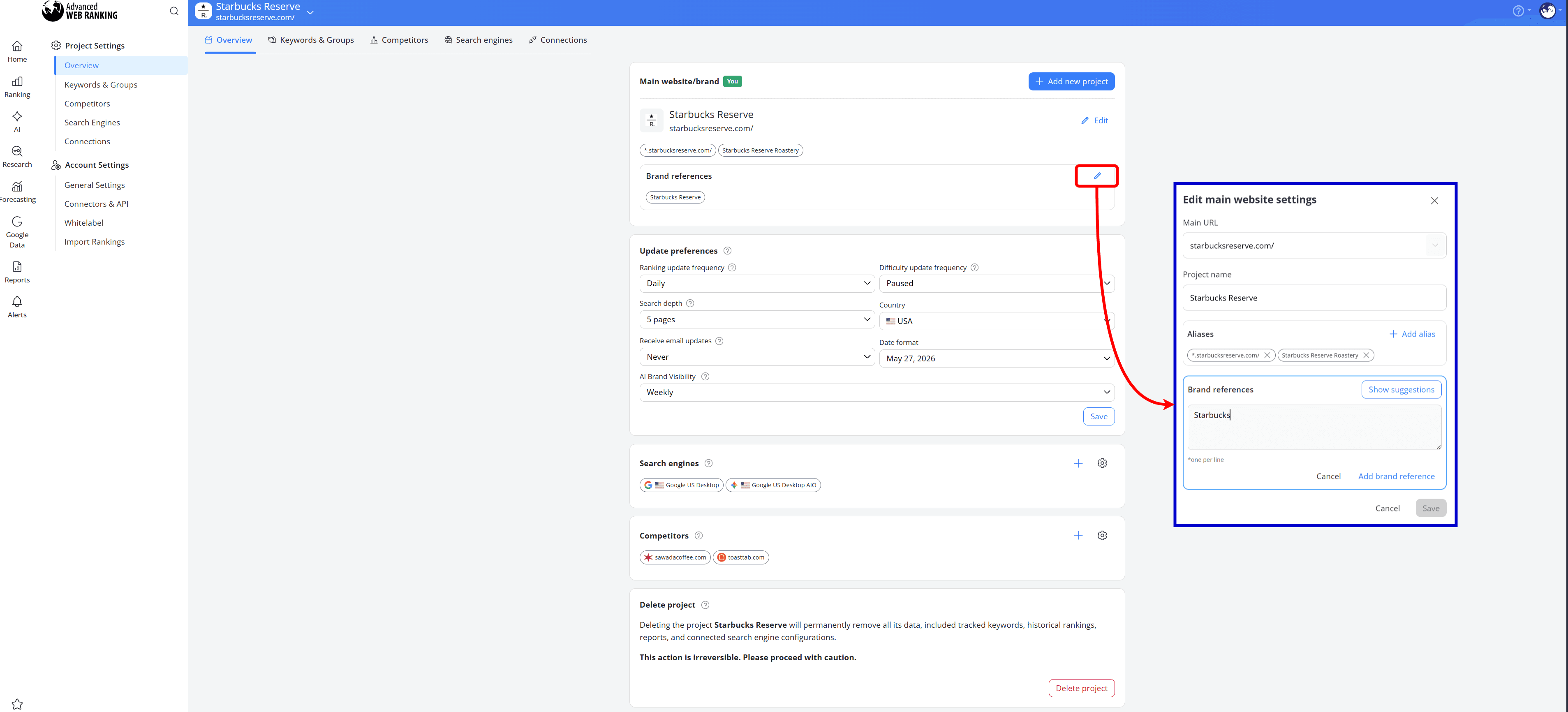Click the Project name input field
This screenshot has height=712, width=1568.
[1314, 298]
